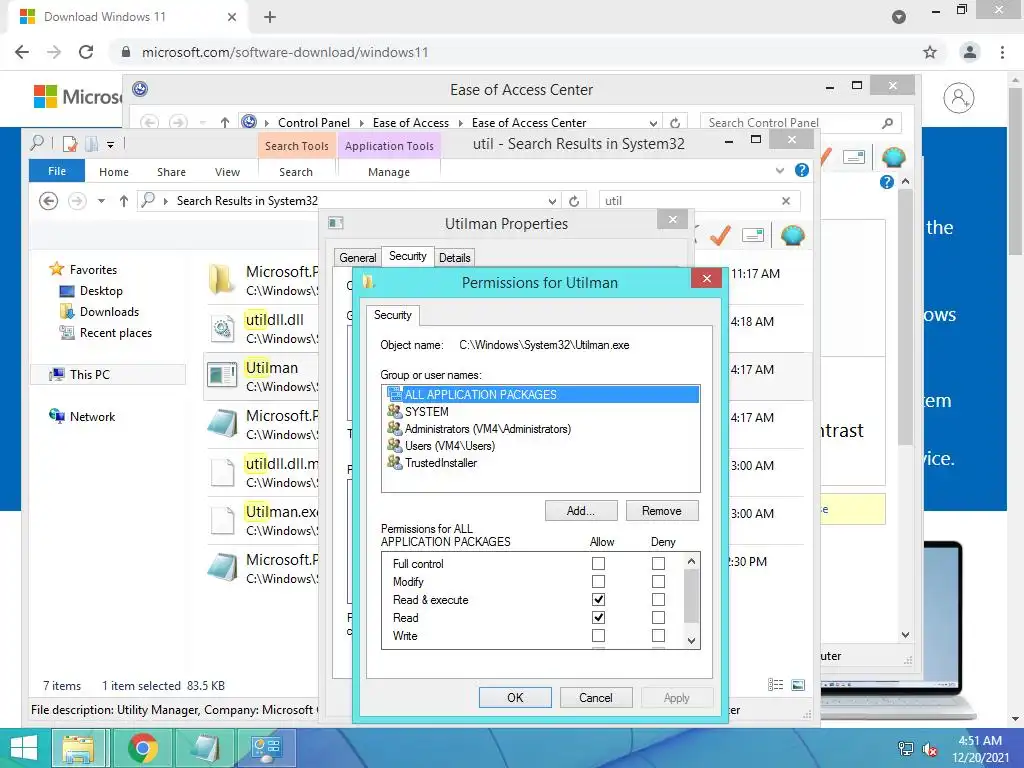Open recent locations dropdown in Explorer
The width and height of the screenshot is (1024, 768).
[101, 201]
